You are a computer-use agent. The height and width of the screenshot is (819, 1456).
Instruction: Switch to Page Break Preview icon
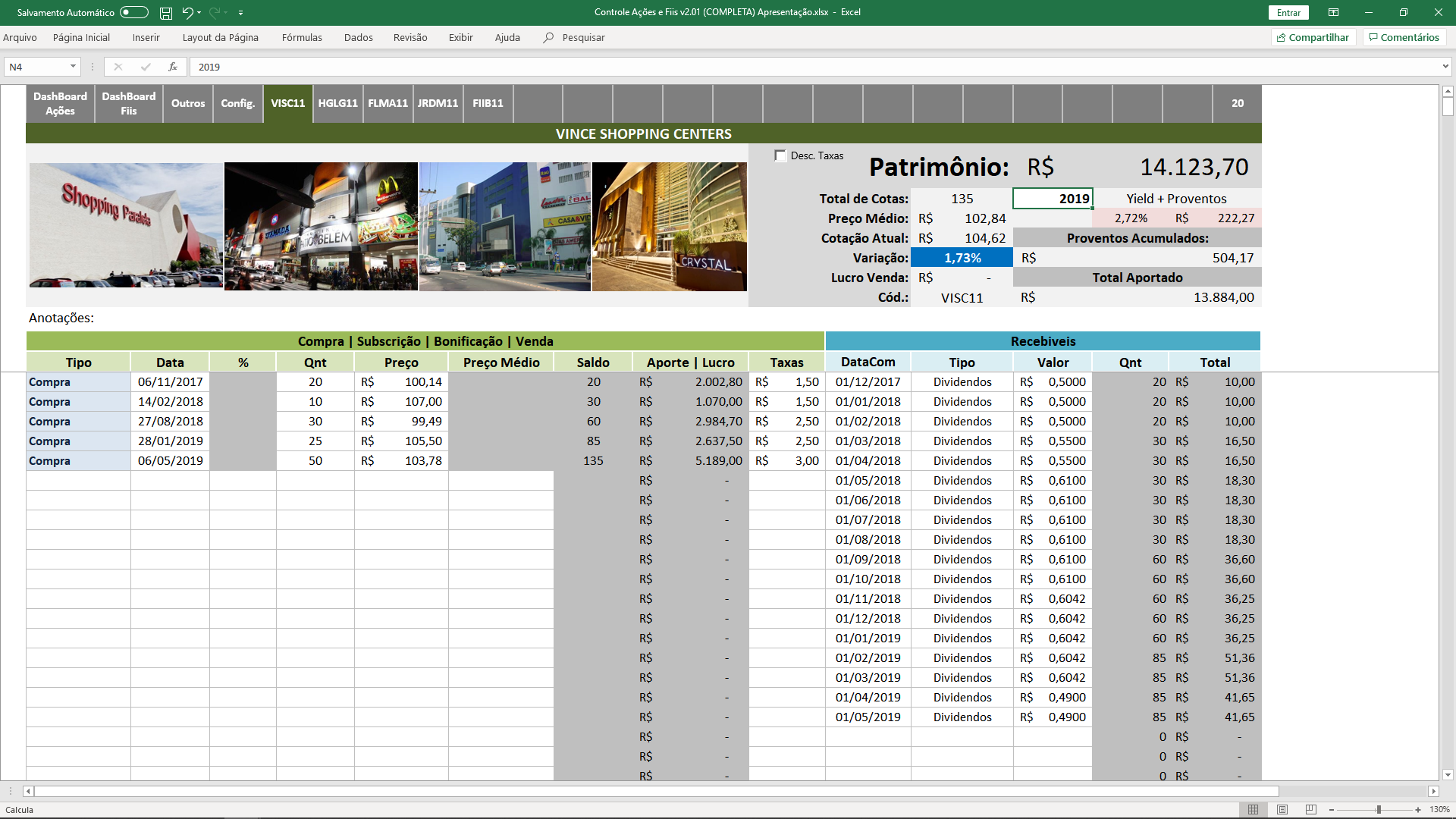1311,810
